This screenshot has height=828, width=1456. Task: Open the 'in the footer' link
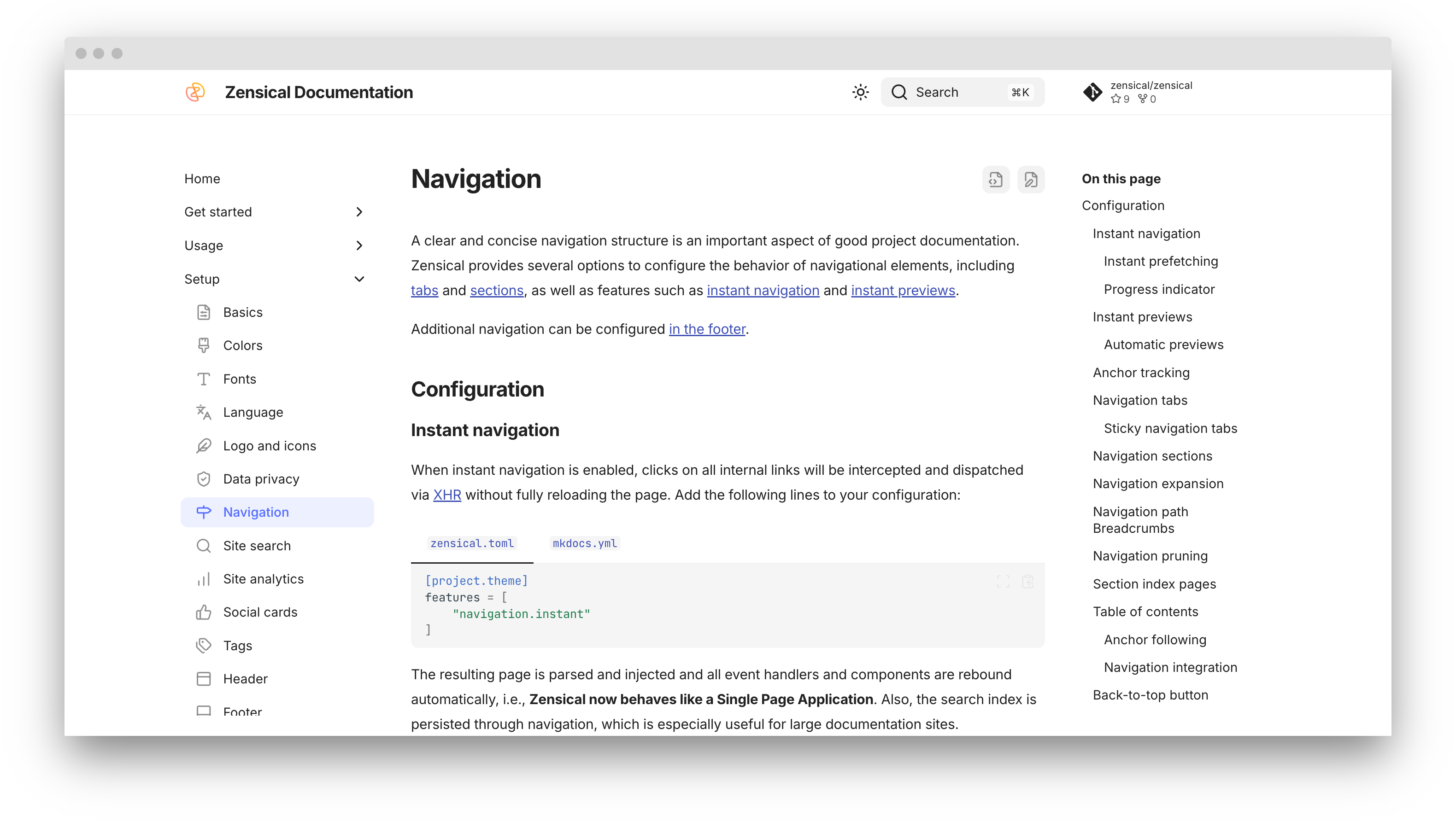click(x=707, y=329)
